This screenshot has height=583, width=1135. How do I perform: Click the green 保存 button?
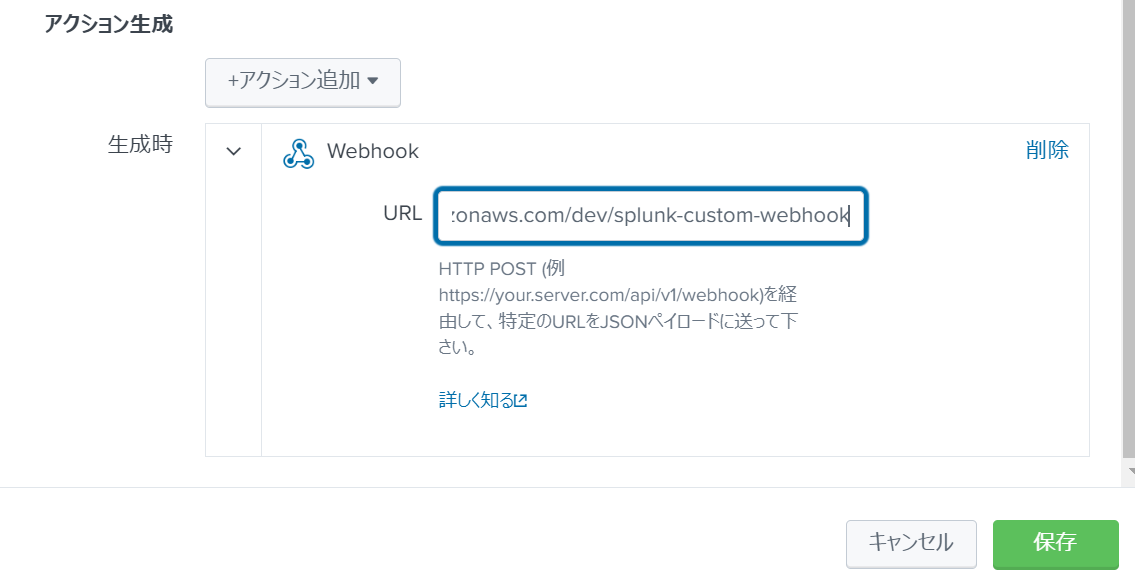coord(1055,543)
